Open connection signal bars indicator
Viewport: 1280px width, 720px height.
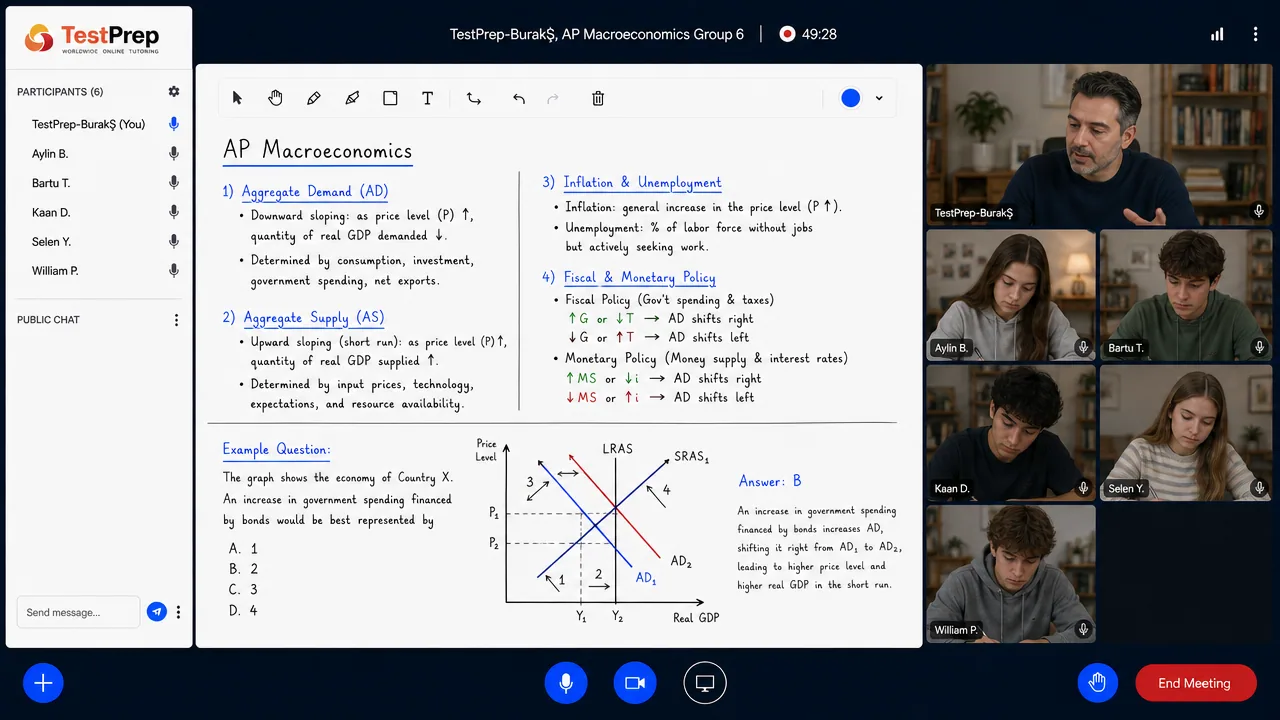coord(1217,34)
